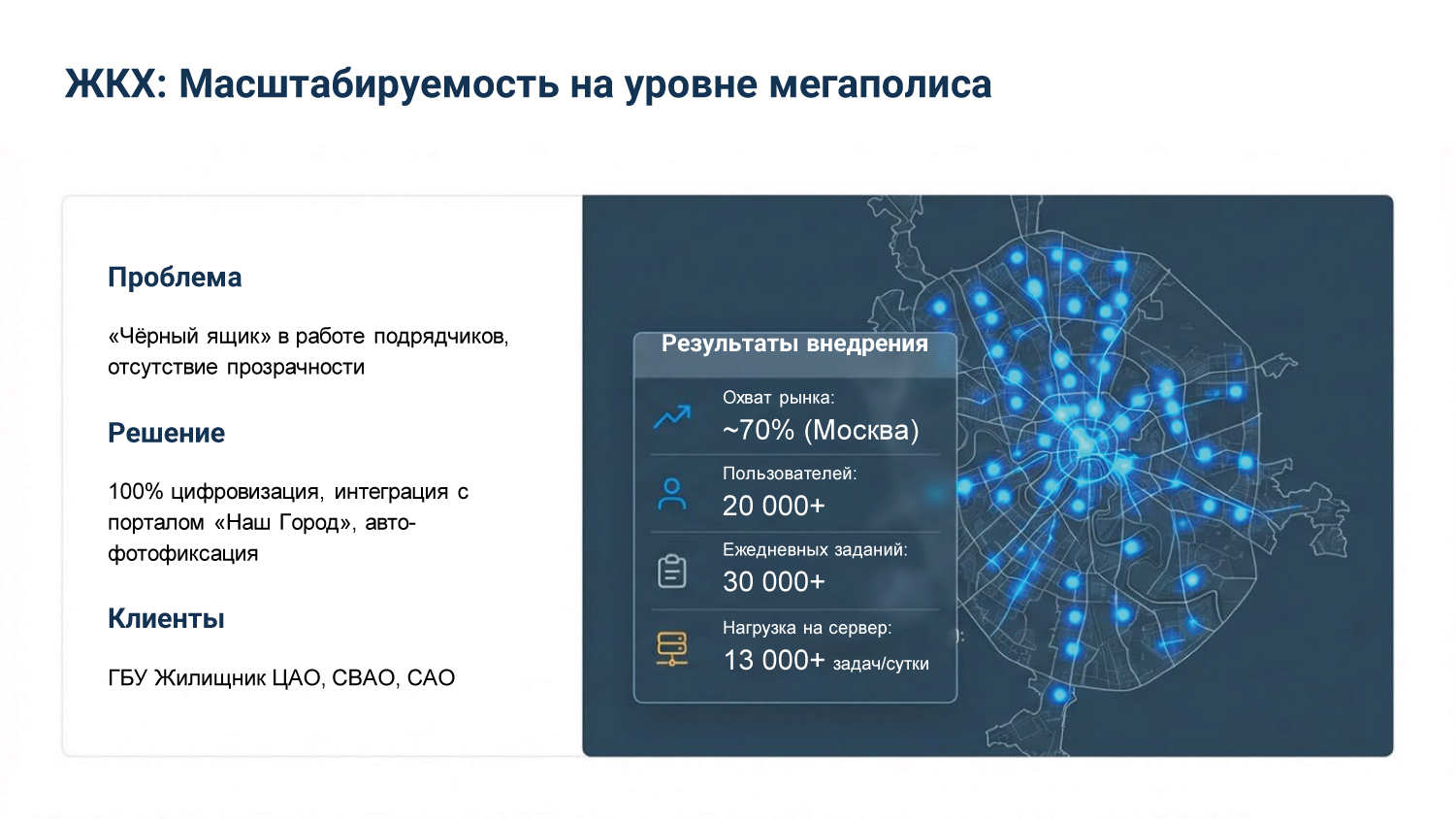Click the Решение heading
The image size is (1456, 819).
click(x=166, y=433)
